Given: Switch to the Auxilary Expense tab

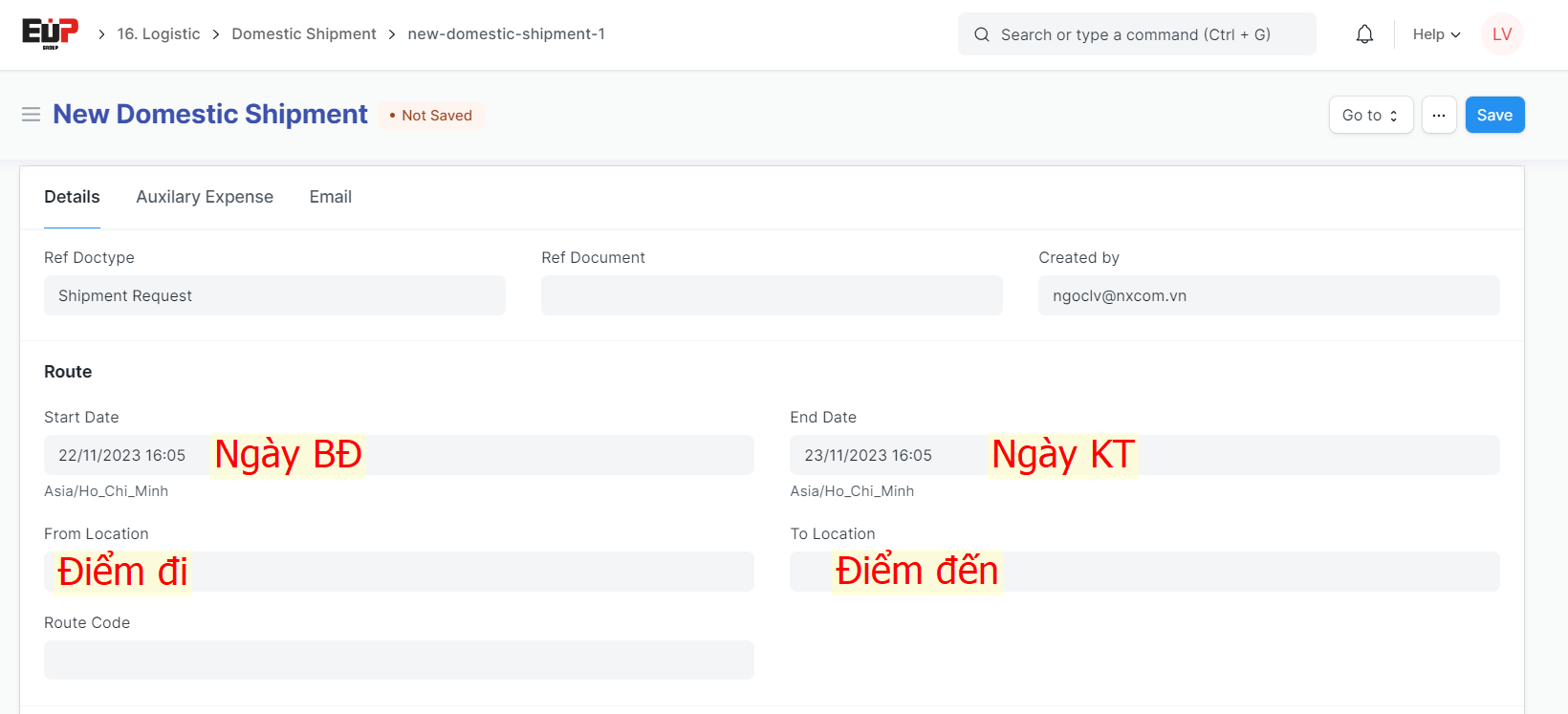Looking at the screenshot, I should pos(205,197).
